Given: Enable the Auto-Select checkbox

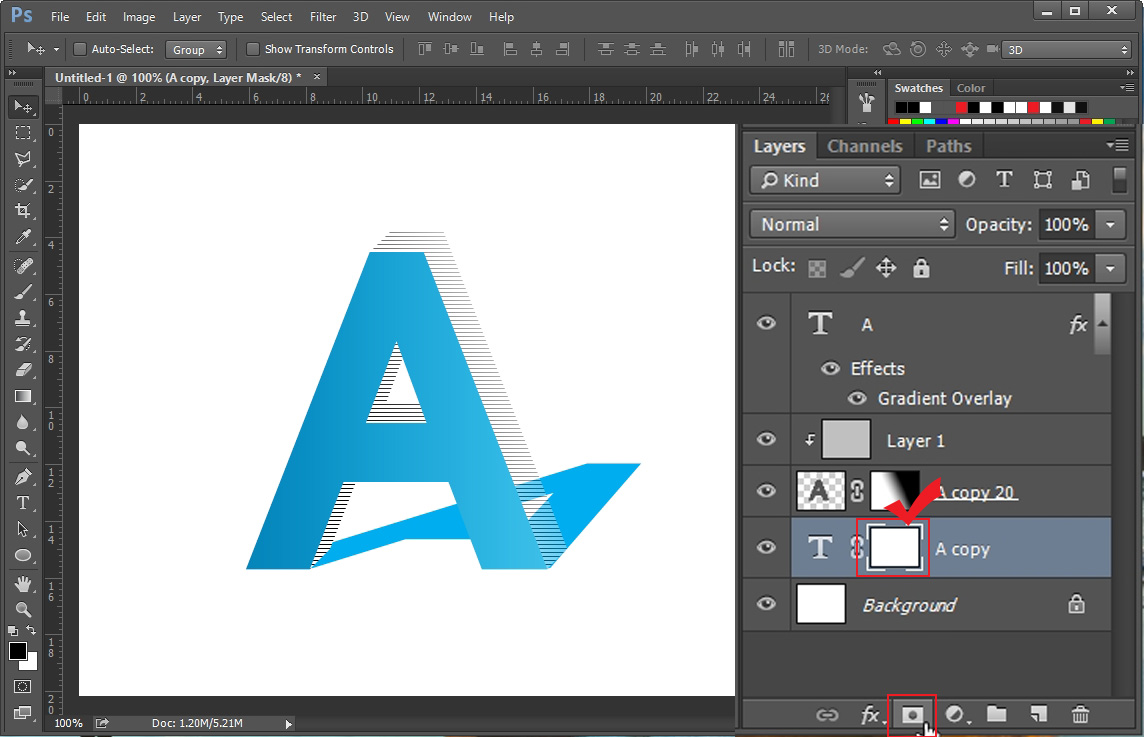Looking at the screenshot, I should tap(80, 49).
